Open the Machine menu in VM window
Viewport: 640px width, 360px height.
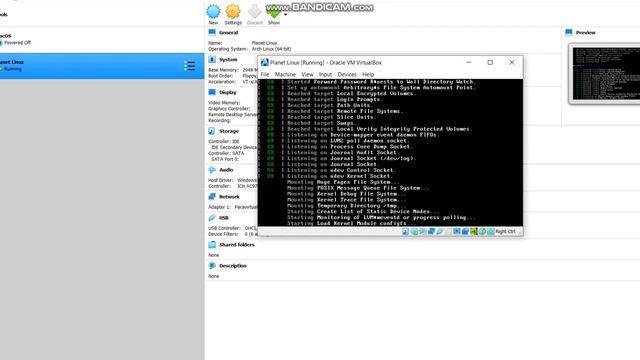(285, 74)
